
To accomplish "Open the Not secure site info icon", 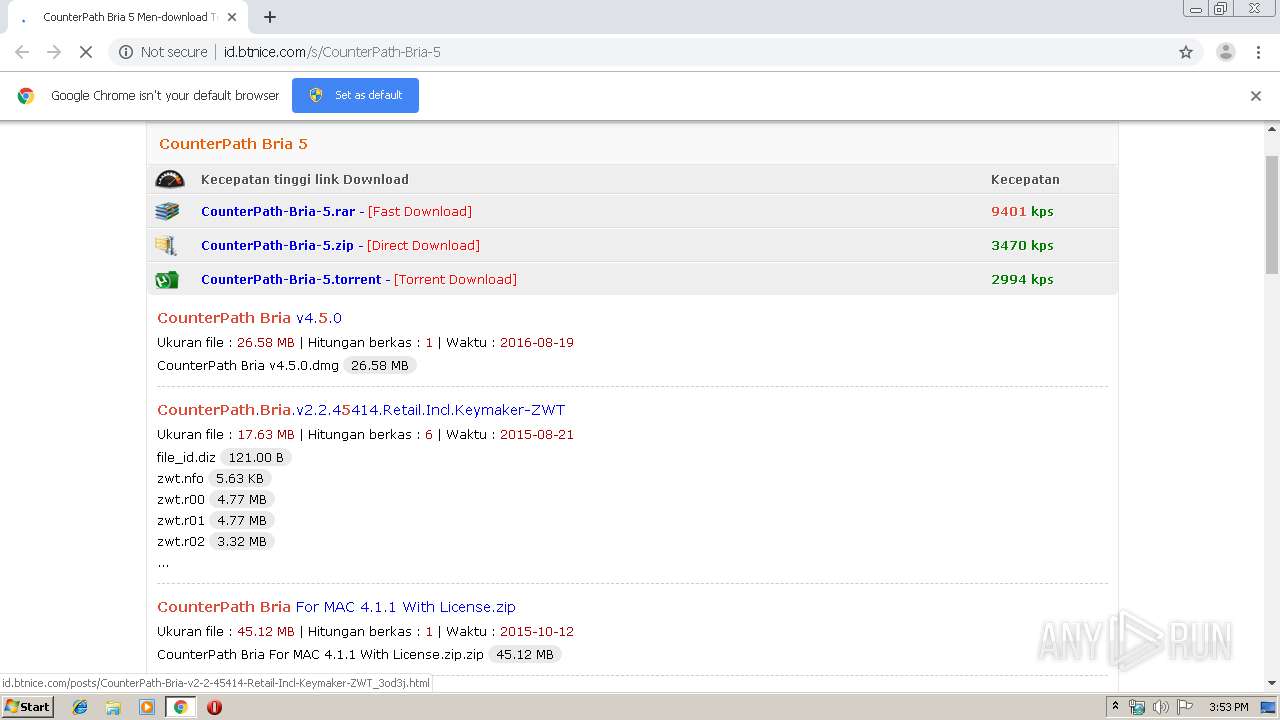I will click(x=126, y=52).
